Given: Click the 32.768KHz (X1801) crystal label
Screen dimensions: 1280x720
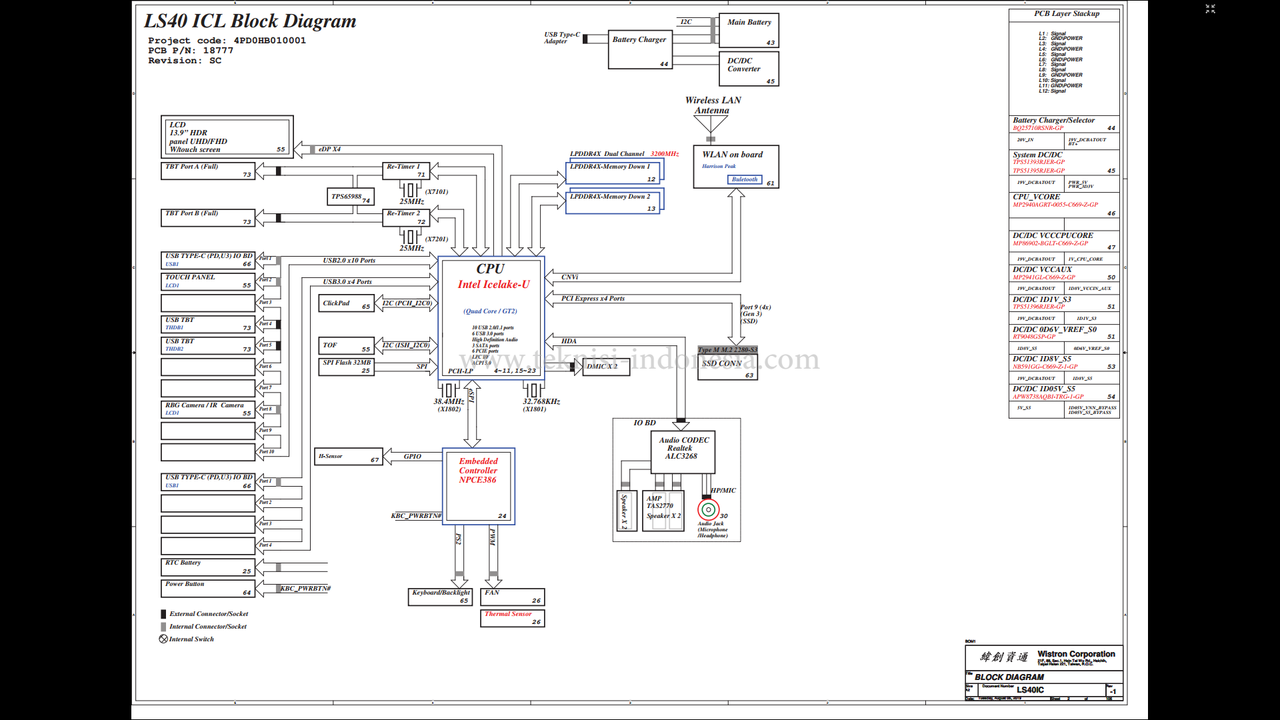Looking at the screenshot, I should pos(539,404).
